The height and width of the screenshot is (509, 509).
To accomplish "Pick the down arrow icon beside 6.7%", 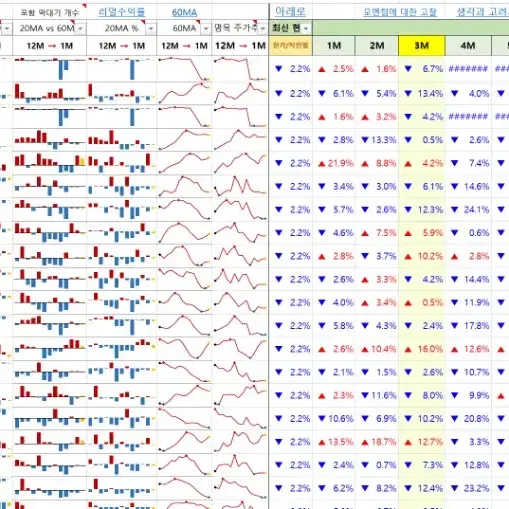I will (x=408, y=69).
